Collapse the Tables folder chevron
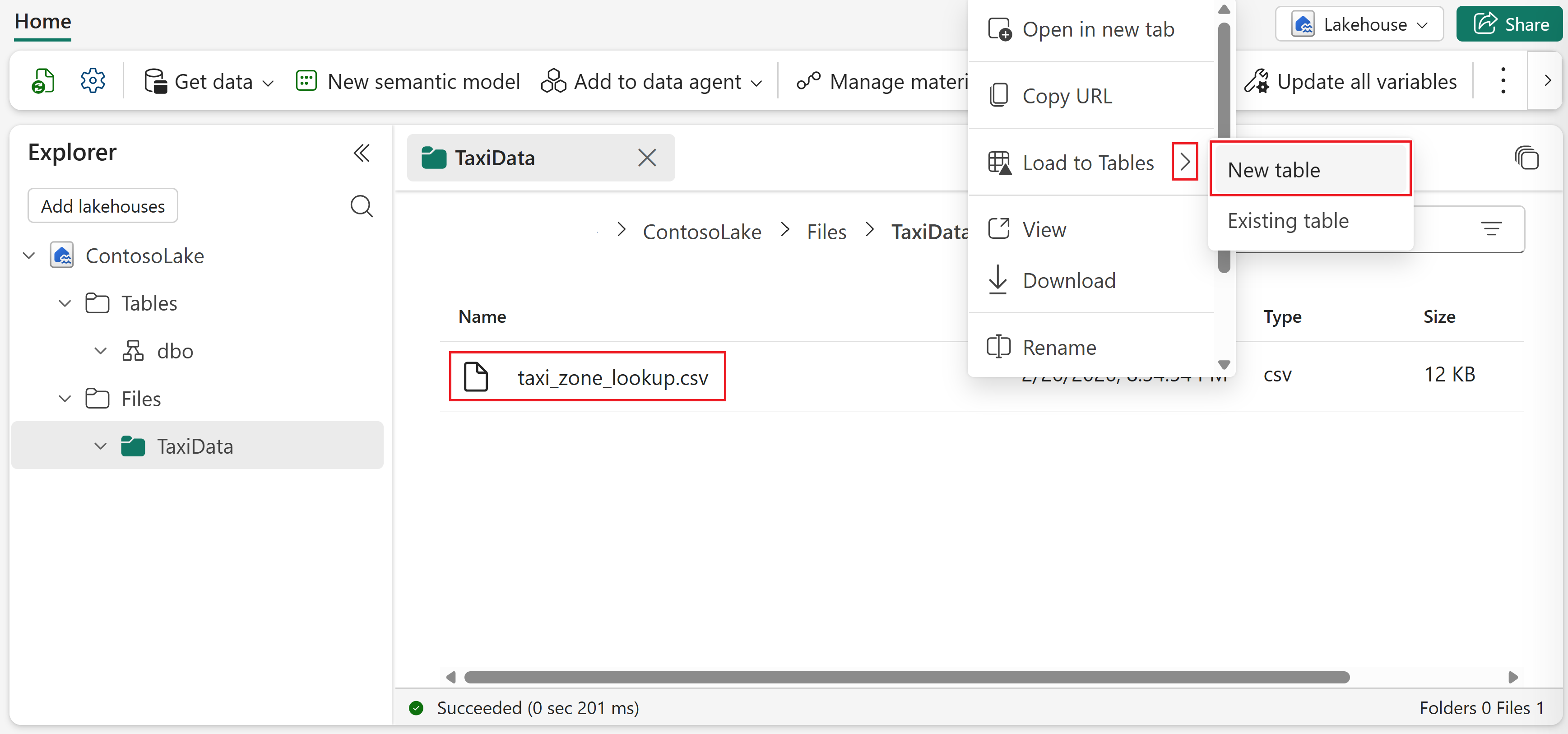1568x734 pixels. tap(65, 303)
